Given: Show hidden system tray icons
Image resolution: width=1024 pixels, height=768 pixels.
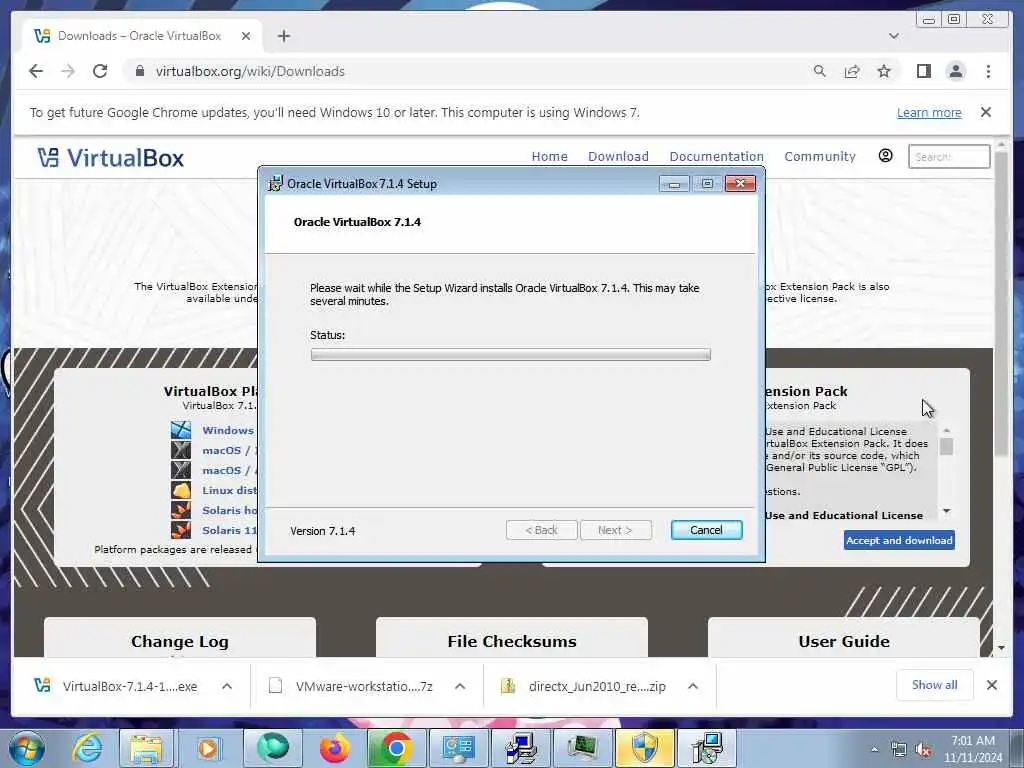Looking at the screenshot, I should tap(874, 750).
